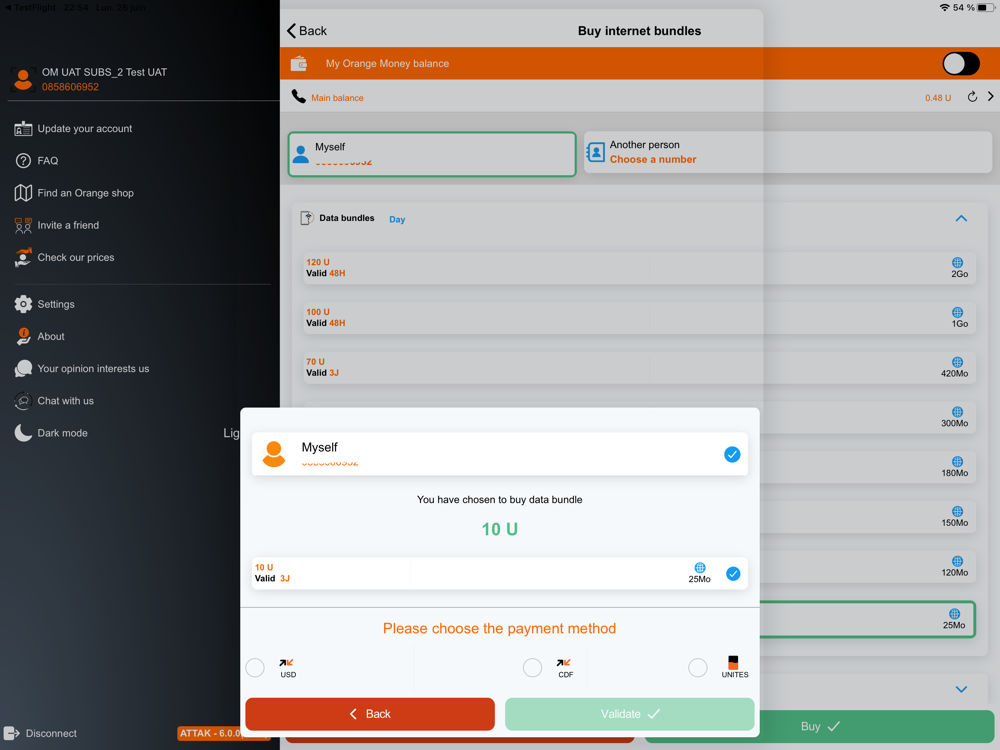Click the Dark mode moon icon

(23, 433)
